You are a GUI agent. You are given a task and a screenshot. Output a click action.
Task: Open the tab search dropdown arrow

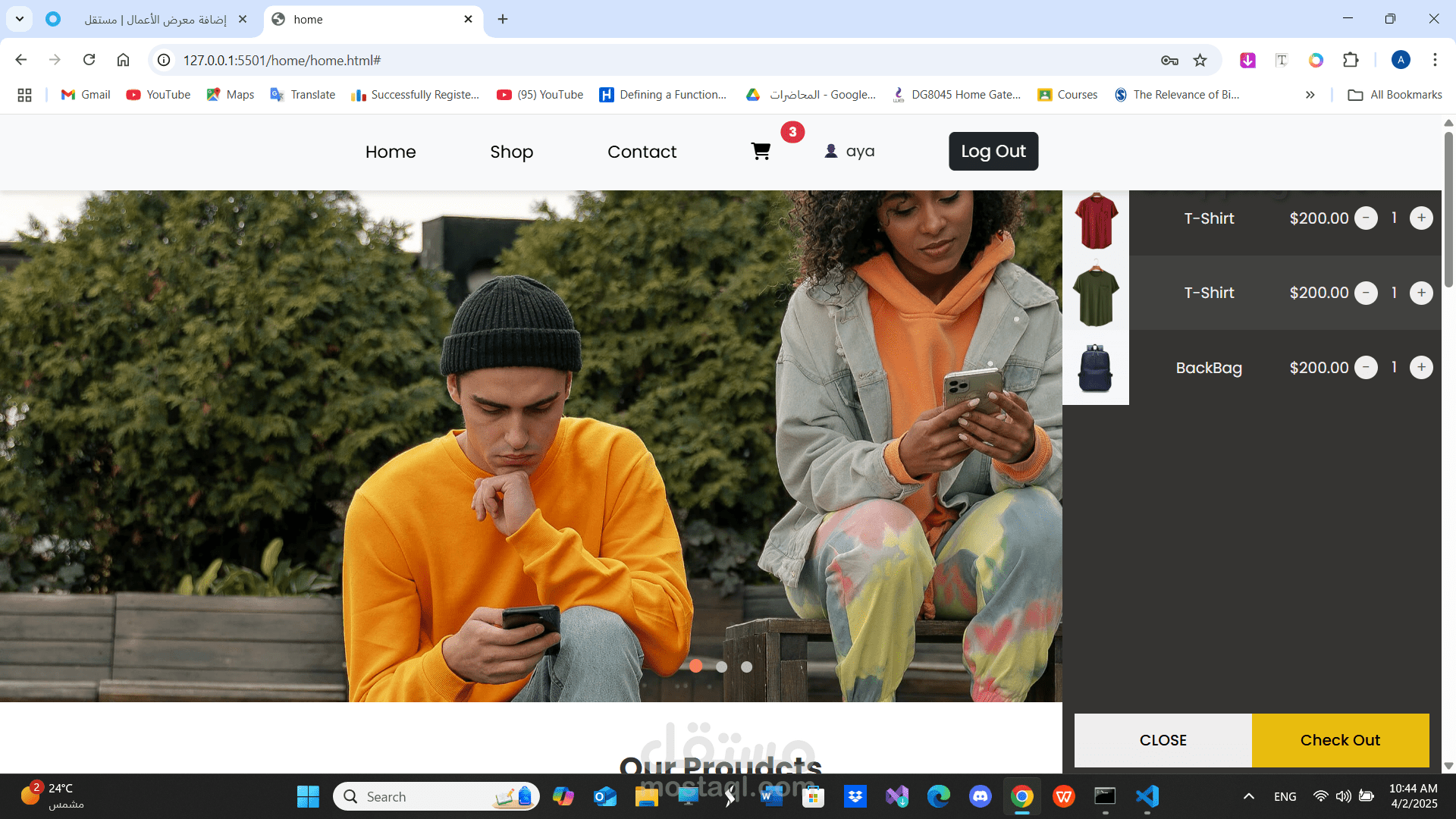[x=20, y=19]
